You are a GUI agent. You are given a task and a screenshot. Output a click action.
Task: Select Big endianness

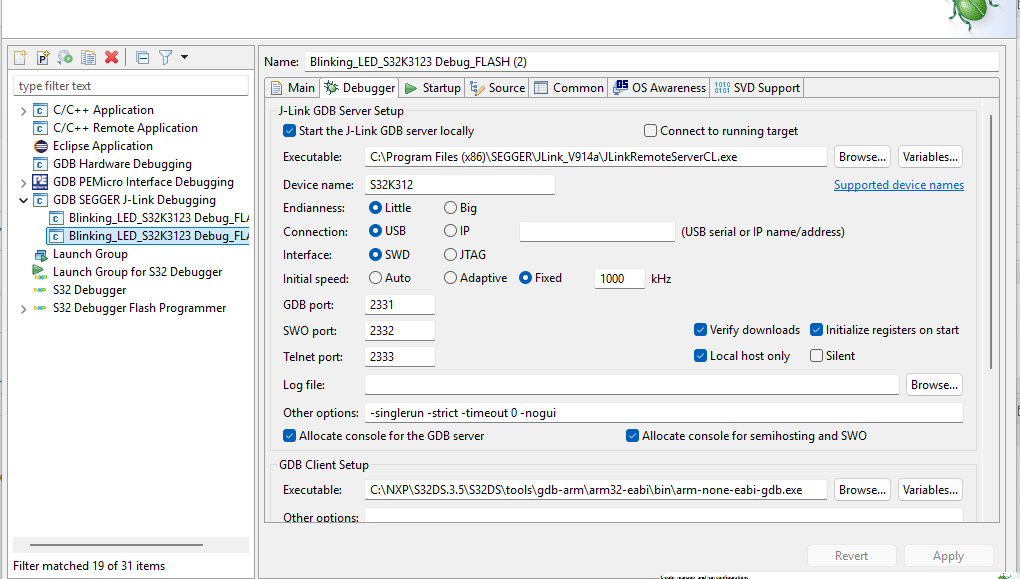click(450, 208)
